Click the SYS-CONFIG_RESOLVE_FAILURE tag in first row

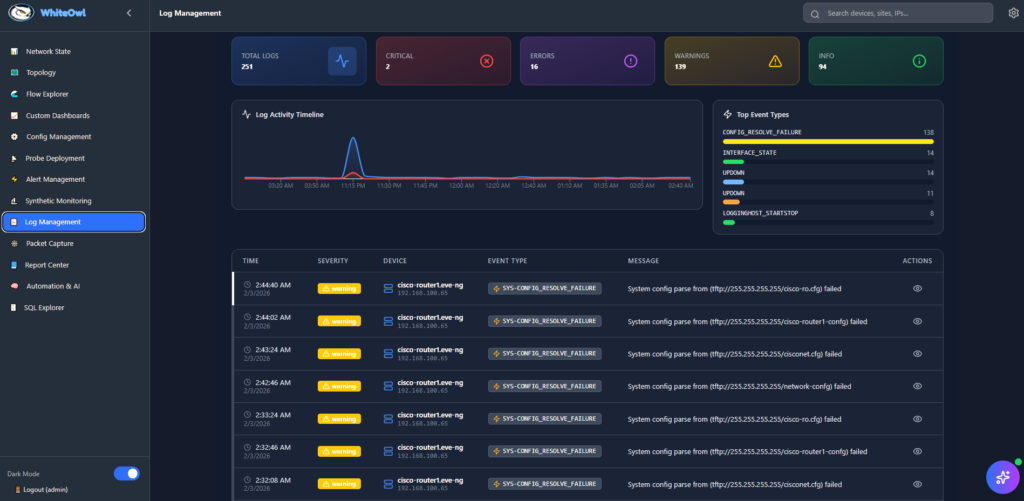pos(545,288)
